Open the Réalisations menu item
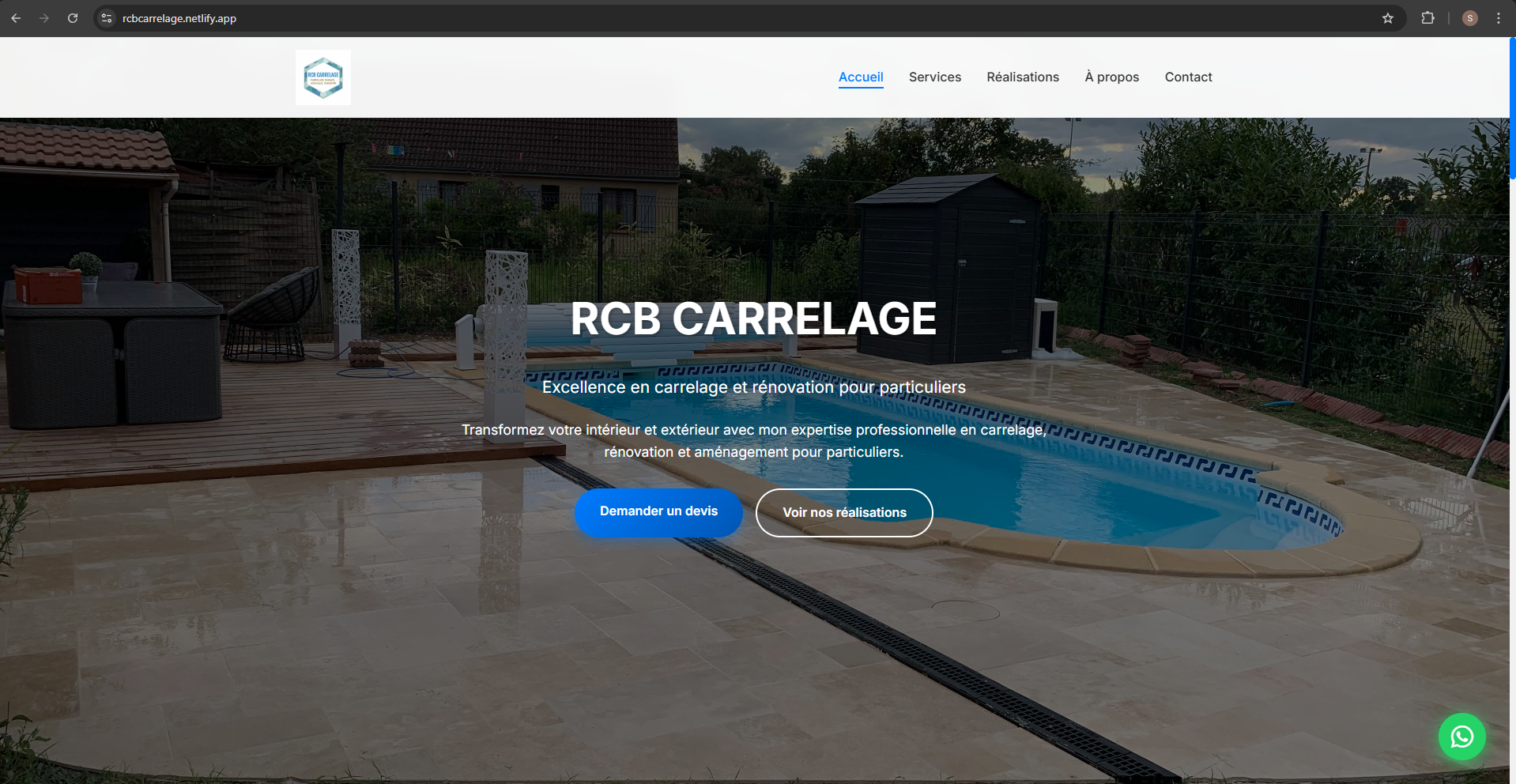The height and width of the screenshot is (784, 1516). (1022, 77)
